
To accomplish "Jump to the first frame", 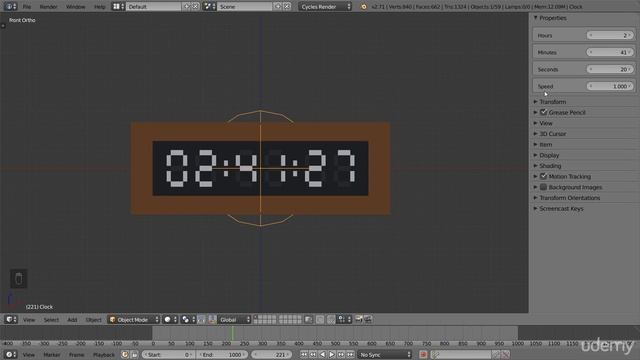I will click(x=304, y=355).
